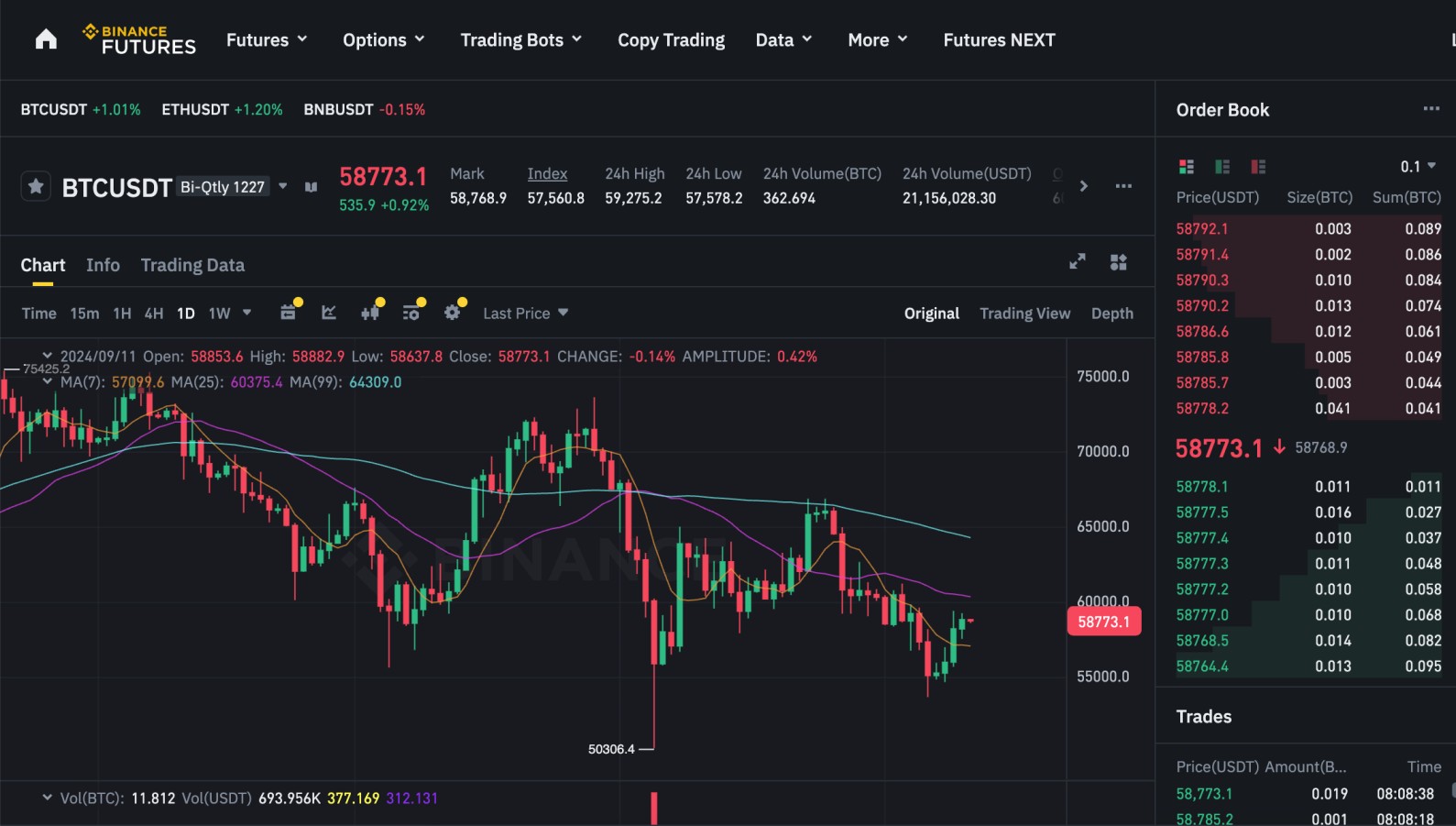Open the book icon beside the BTCUSDT symbol
The height and width of the screenshot is (826, 1456).
tap(312, 187)
